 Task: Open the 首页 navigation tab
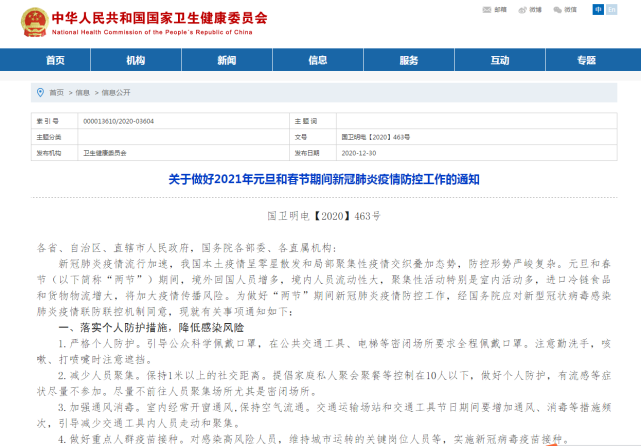click(x=55, y=61)
